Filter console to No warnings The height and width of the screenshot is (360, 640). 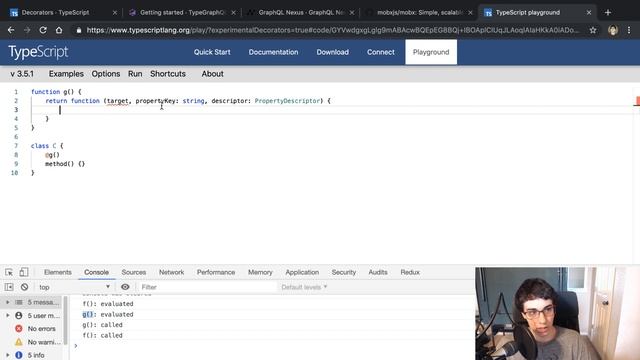pyautogui.click(x=38, y=342)
